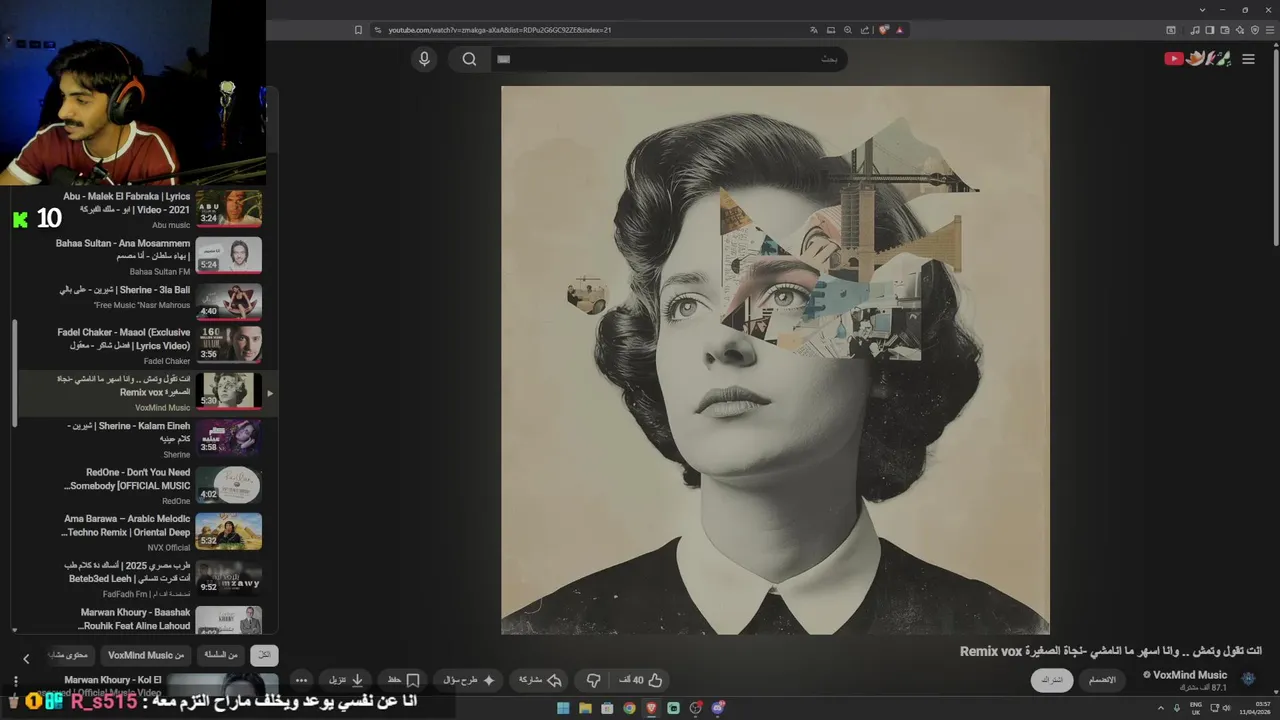Open browser media control music-note icon
Image resolution: width=1280 pixels, height=720 pixels.
(1195, 30)
